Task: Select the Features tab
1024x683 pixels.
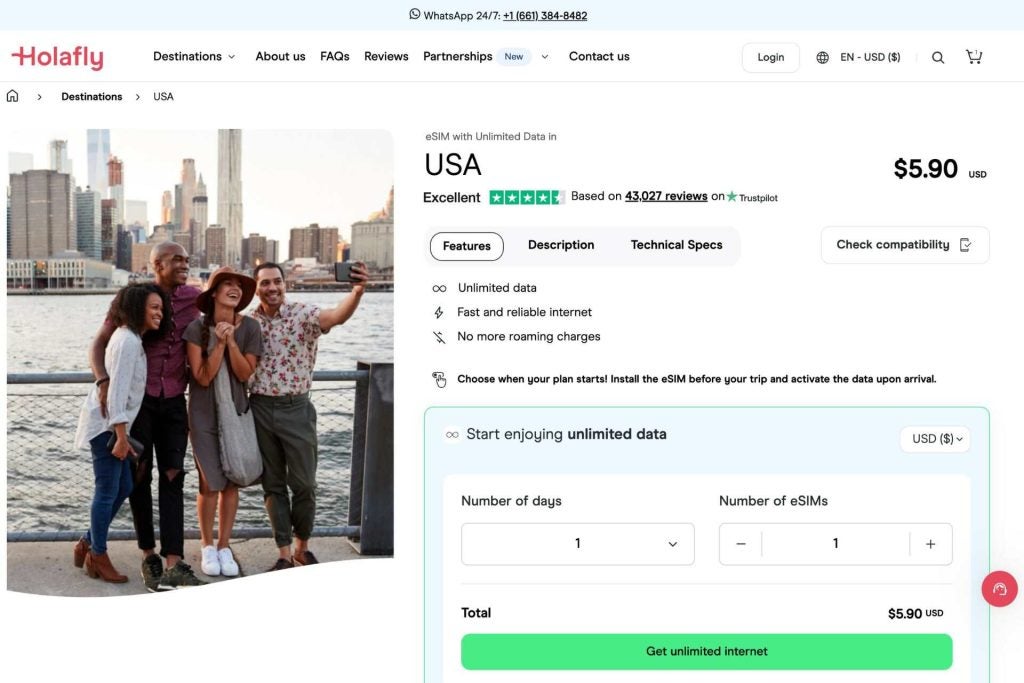Action: pyautogui.click(x=467, y=246)
